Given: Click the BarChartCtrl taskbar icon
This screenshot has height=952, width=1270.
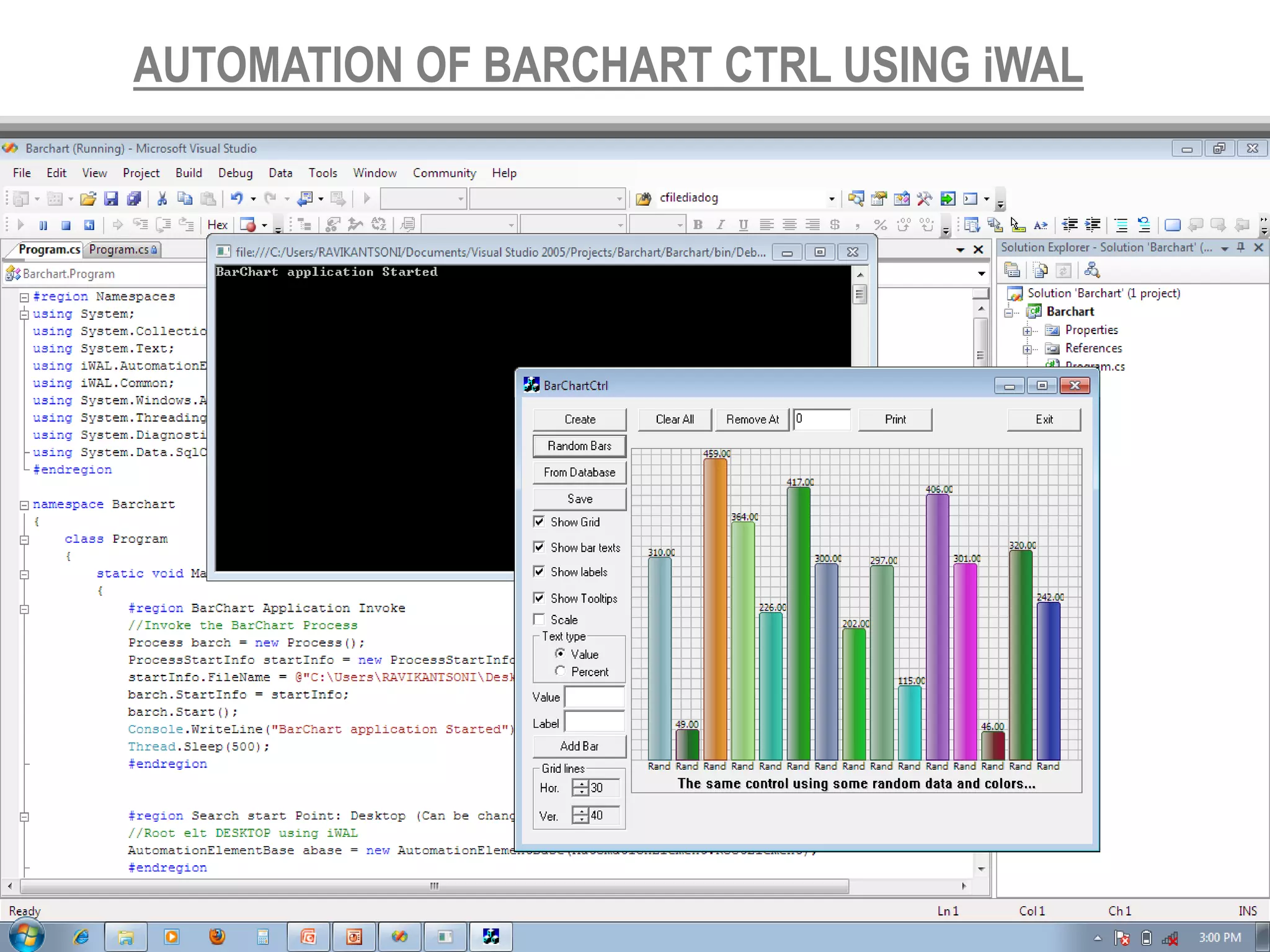Looking at the screenshot, I should (x=491, y=937).
